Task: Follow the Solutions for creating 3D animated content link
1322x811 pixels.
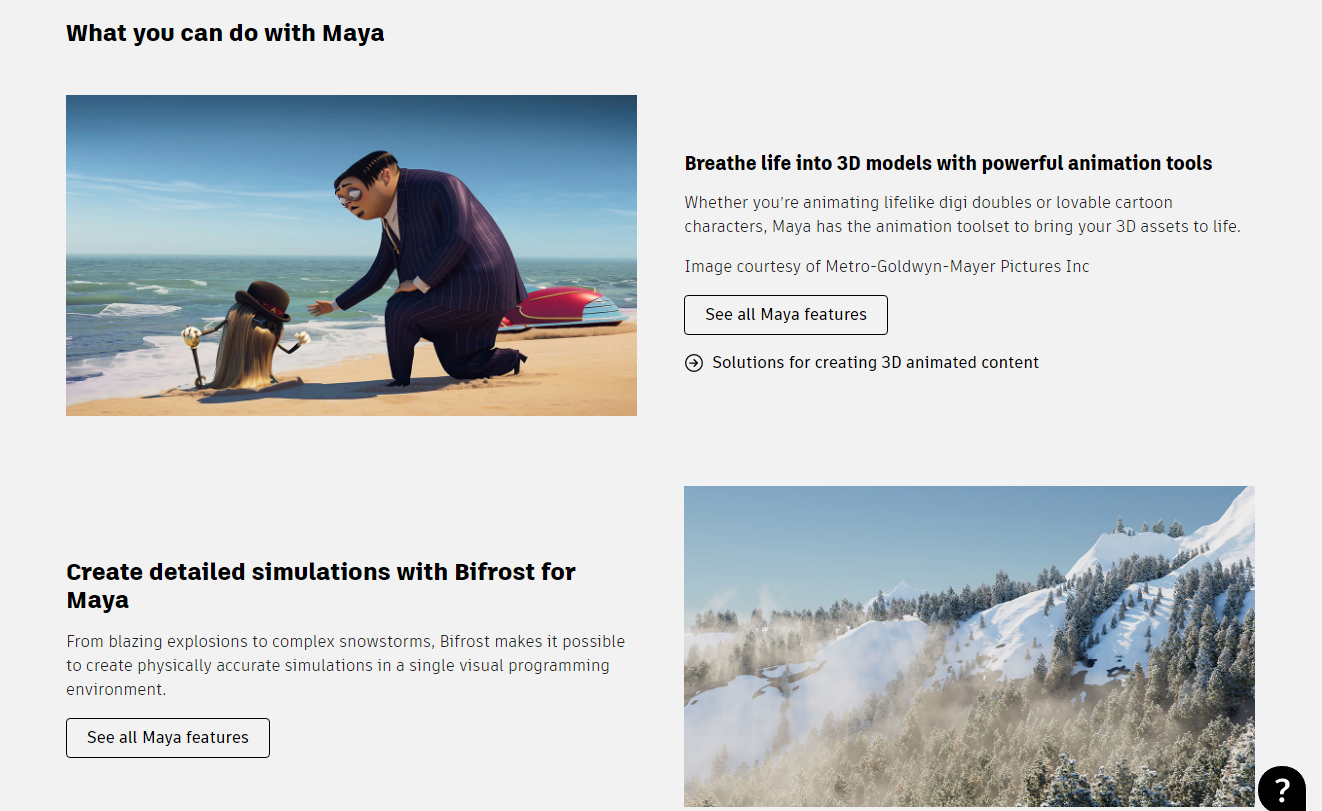Action: pyautogui.click(x=875, y=363)
